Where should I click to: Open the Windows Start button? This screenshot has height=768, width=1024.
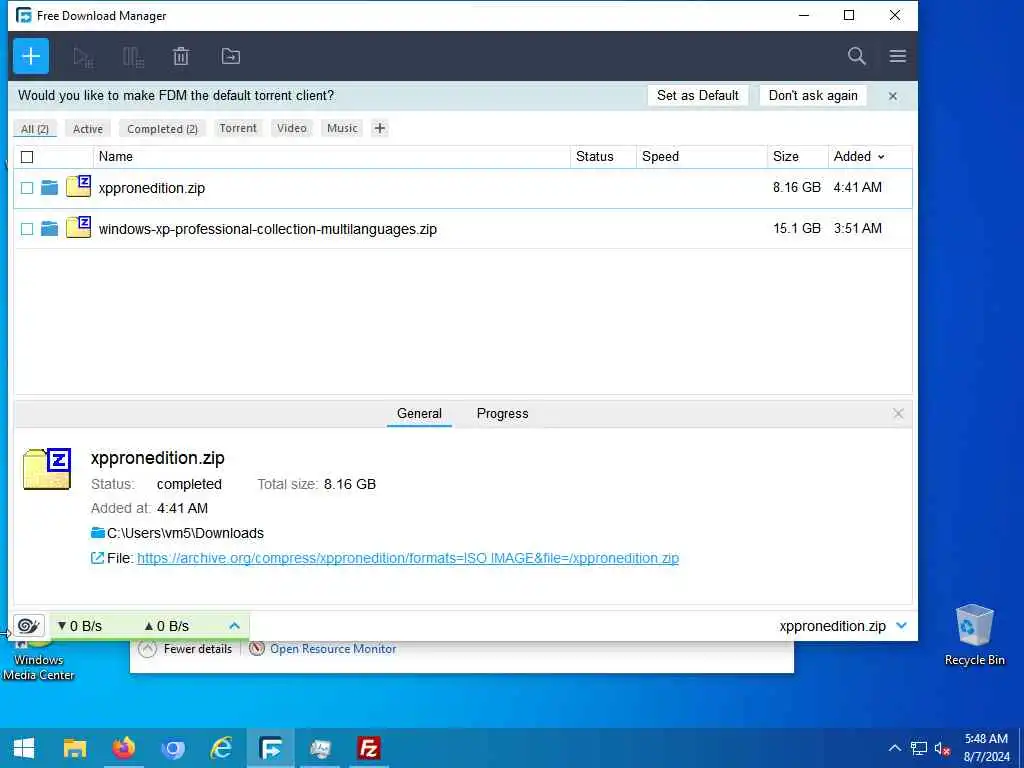[24, 748]
